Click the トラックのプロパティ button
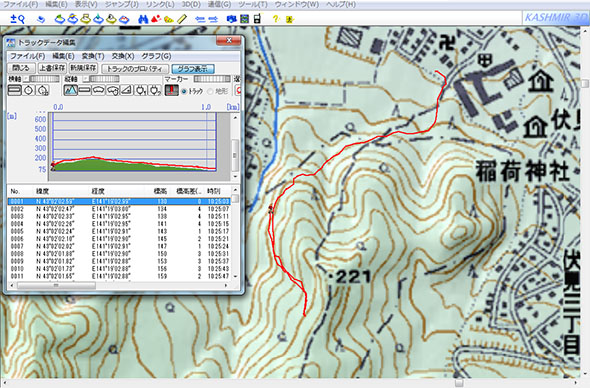Image resolution: width=590 pixels, height=388 pixels. tap(135, 69)
